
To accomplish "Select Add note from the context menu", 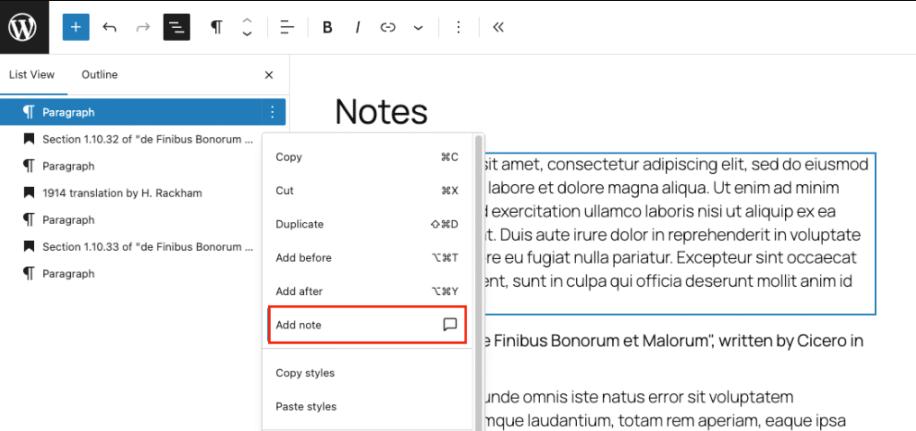I will click(367, 325).
